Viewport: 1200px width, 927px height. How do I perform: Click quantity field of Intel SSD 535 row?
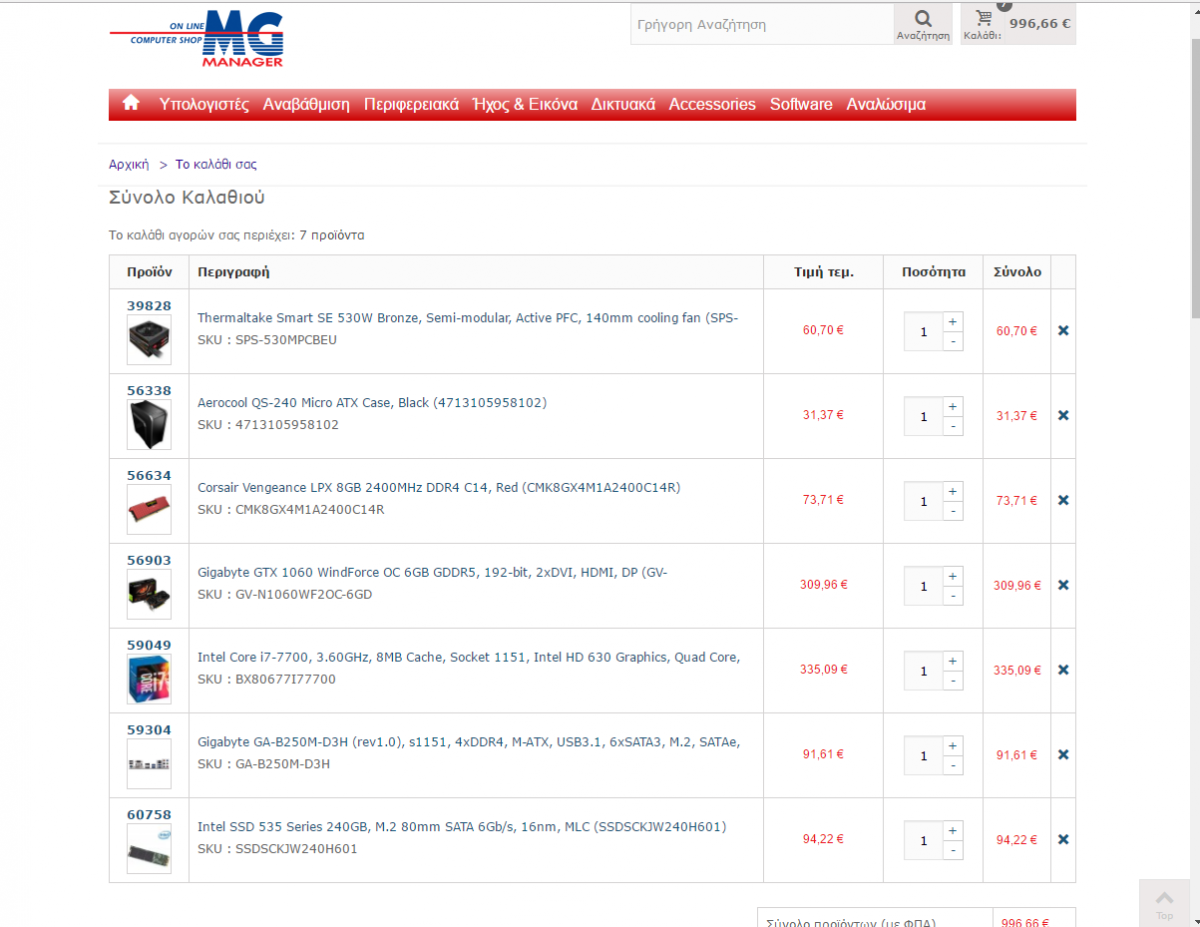[x=924, y=841]
